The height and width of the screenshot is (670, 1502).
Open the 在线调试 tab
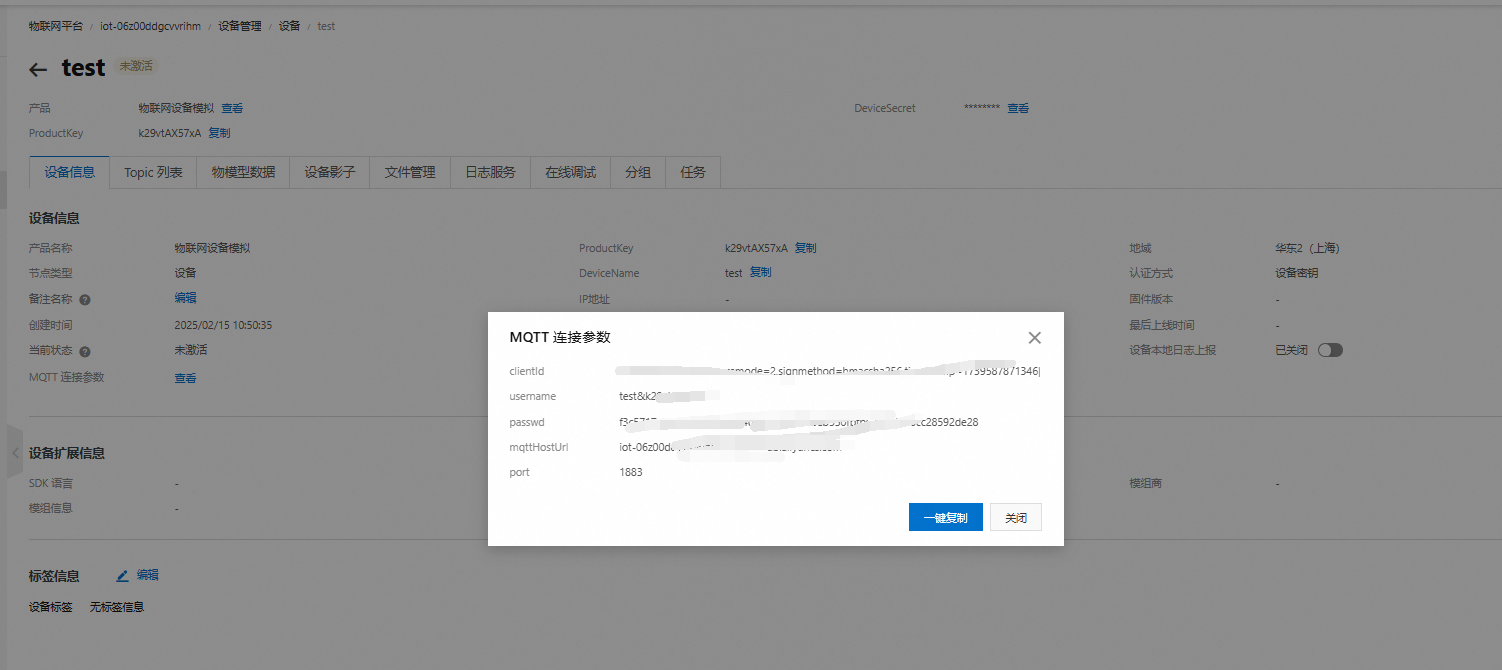tap(570, 172)
